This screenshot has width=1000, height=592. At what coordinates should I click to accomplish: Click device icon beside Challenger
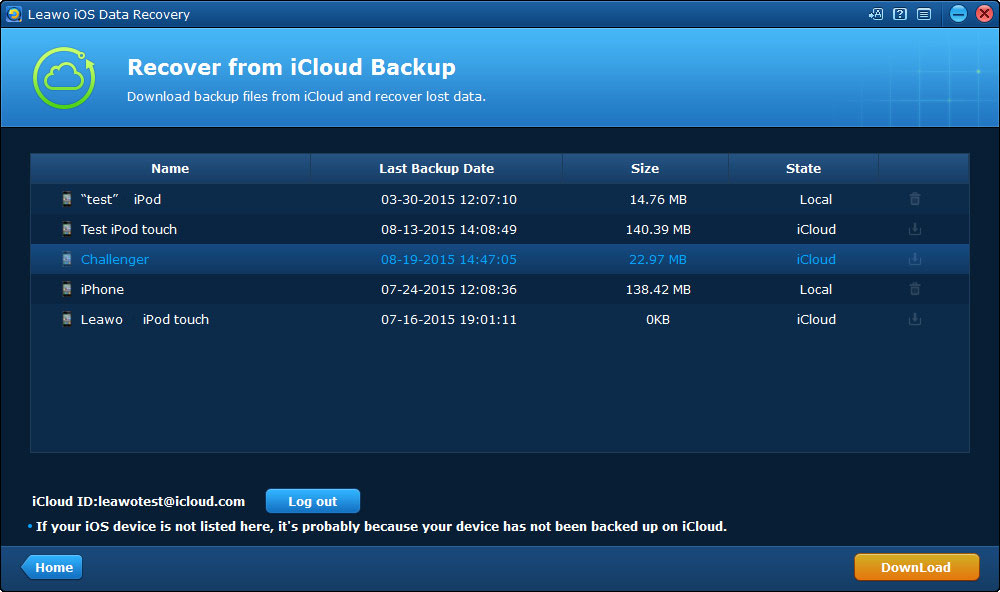[66, 259]
